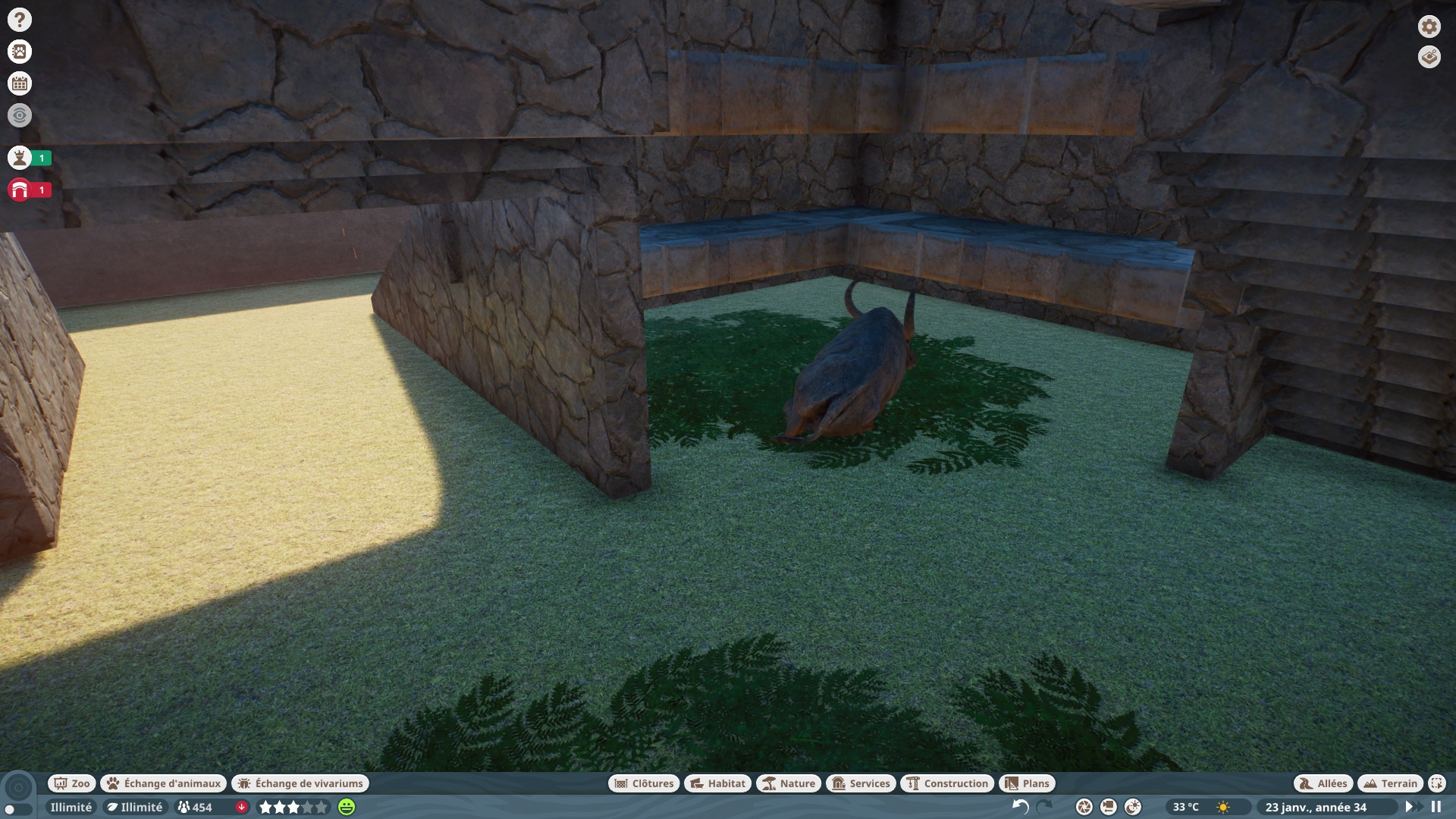This screenshot has width=1456, height=819.
Task: Open the Clôtures build menu
Action: (x=644, y=783)
